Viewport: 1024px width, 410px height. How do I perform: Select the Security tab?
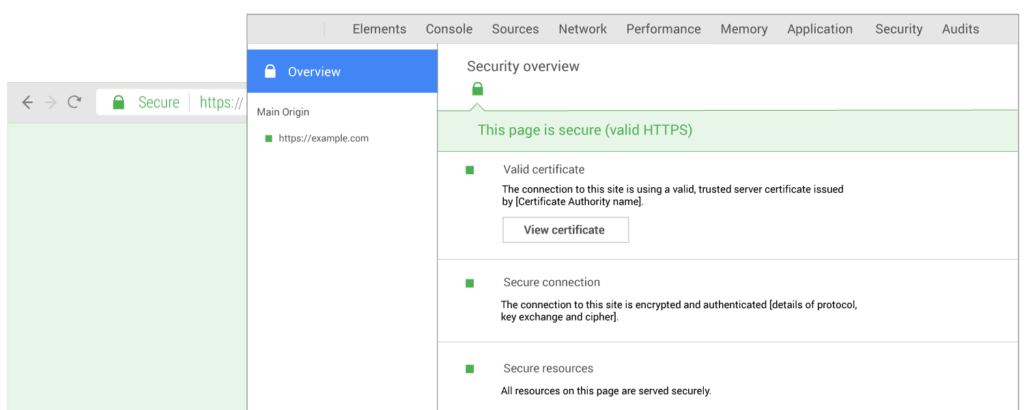click(899, 29)
